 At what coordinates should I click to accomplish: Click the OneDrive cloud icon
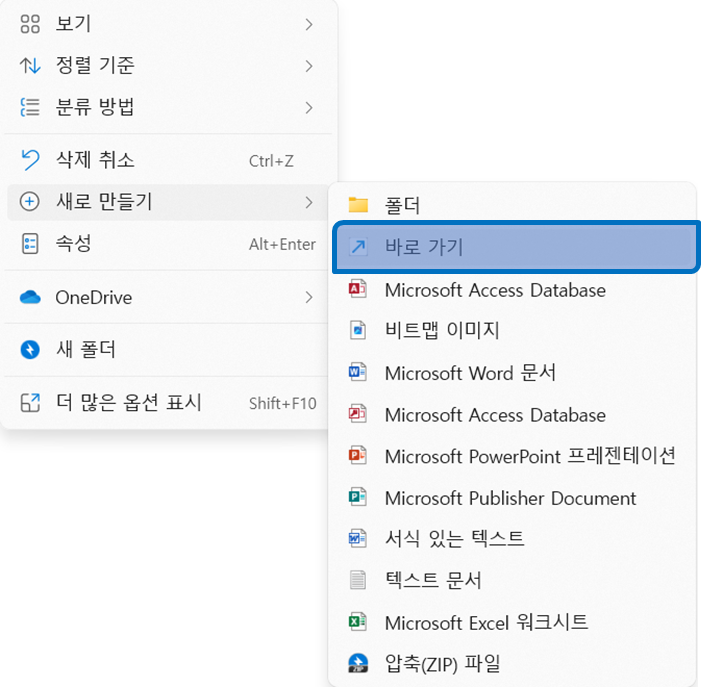point(30,297)
